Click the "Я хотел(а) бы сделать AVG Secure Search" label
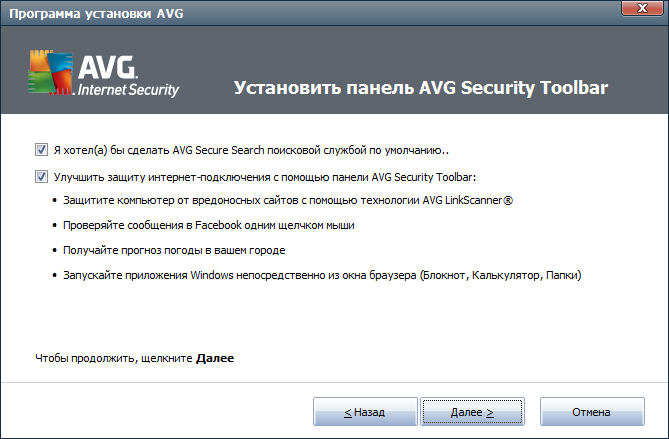Image resolution: width=669 pixels, height=439 pixels. coord(250,151)
